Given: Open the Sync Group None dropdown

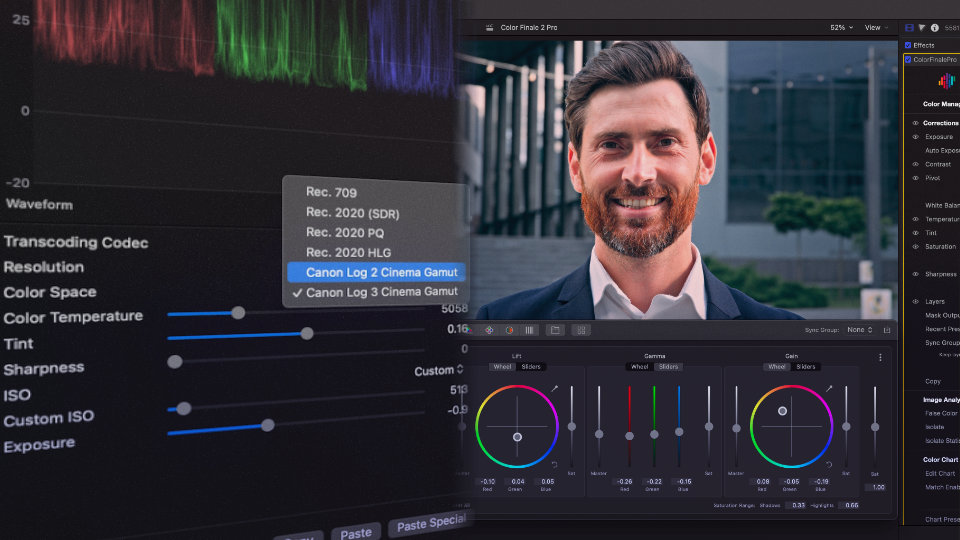Looking at the screenshot, I should [860, 330].
